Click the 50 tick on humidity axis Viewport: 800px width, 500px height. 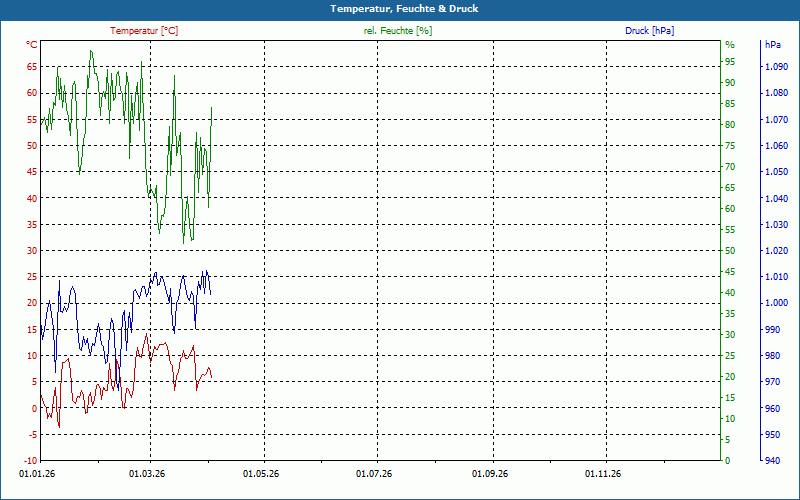click(730, 251)
